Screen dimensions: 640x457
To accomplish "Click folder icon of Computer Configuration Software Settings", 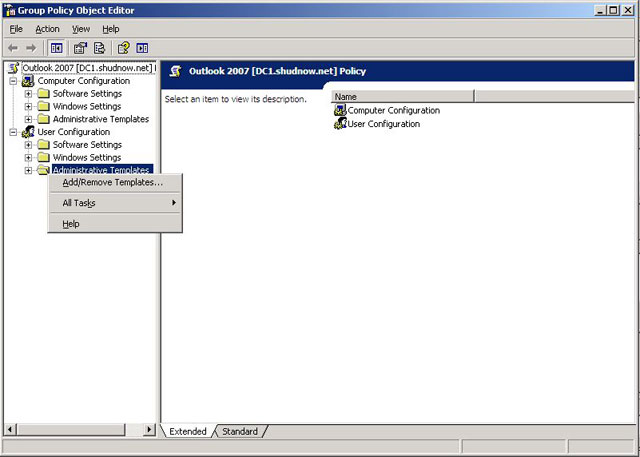I will (43, 94).
